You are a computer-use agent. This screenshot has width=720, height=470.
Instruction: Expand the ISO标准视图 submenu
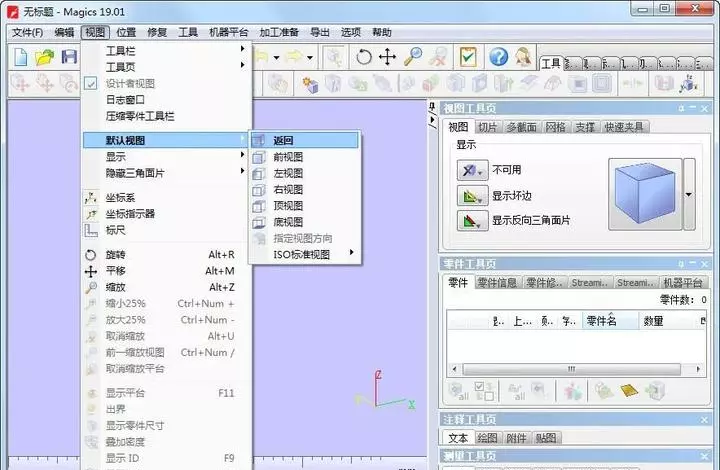click(x=301, y=255)
